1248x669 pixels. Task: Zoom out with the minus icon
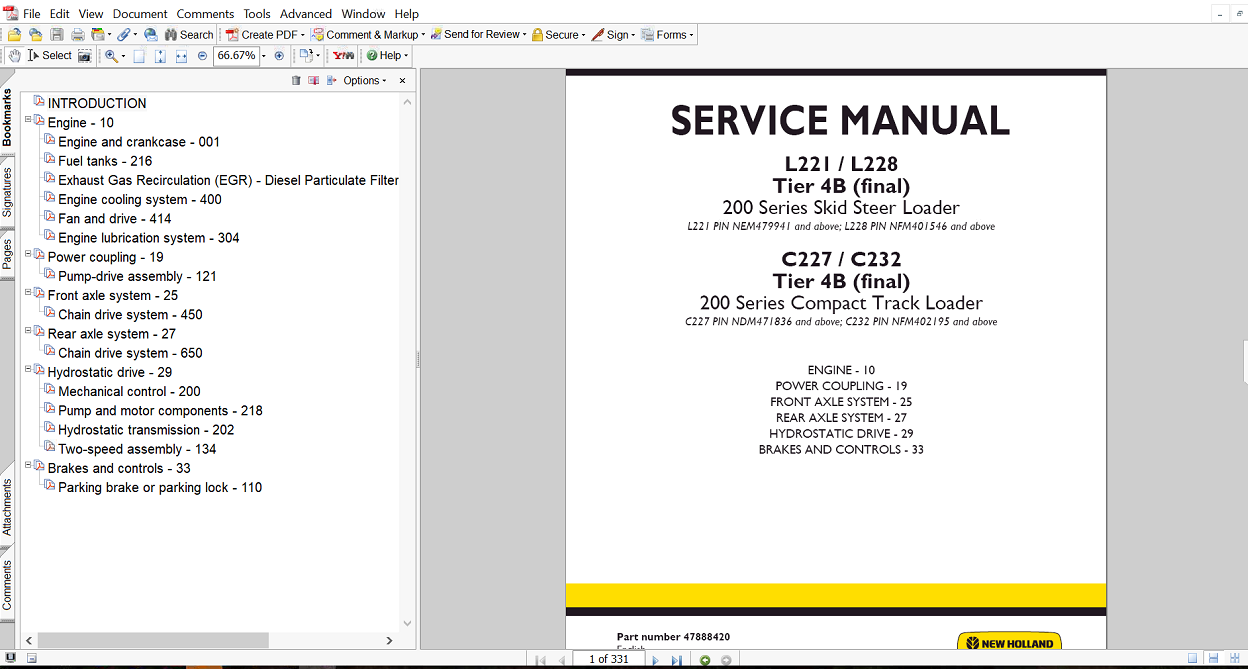pyautogui.click(x=202, y=56)
